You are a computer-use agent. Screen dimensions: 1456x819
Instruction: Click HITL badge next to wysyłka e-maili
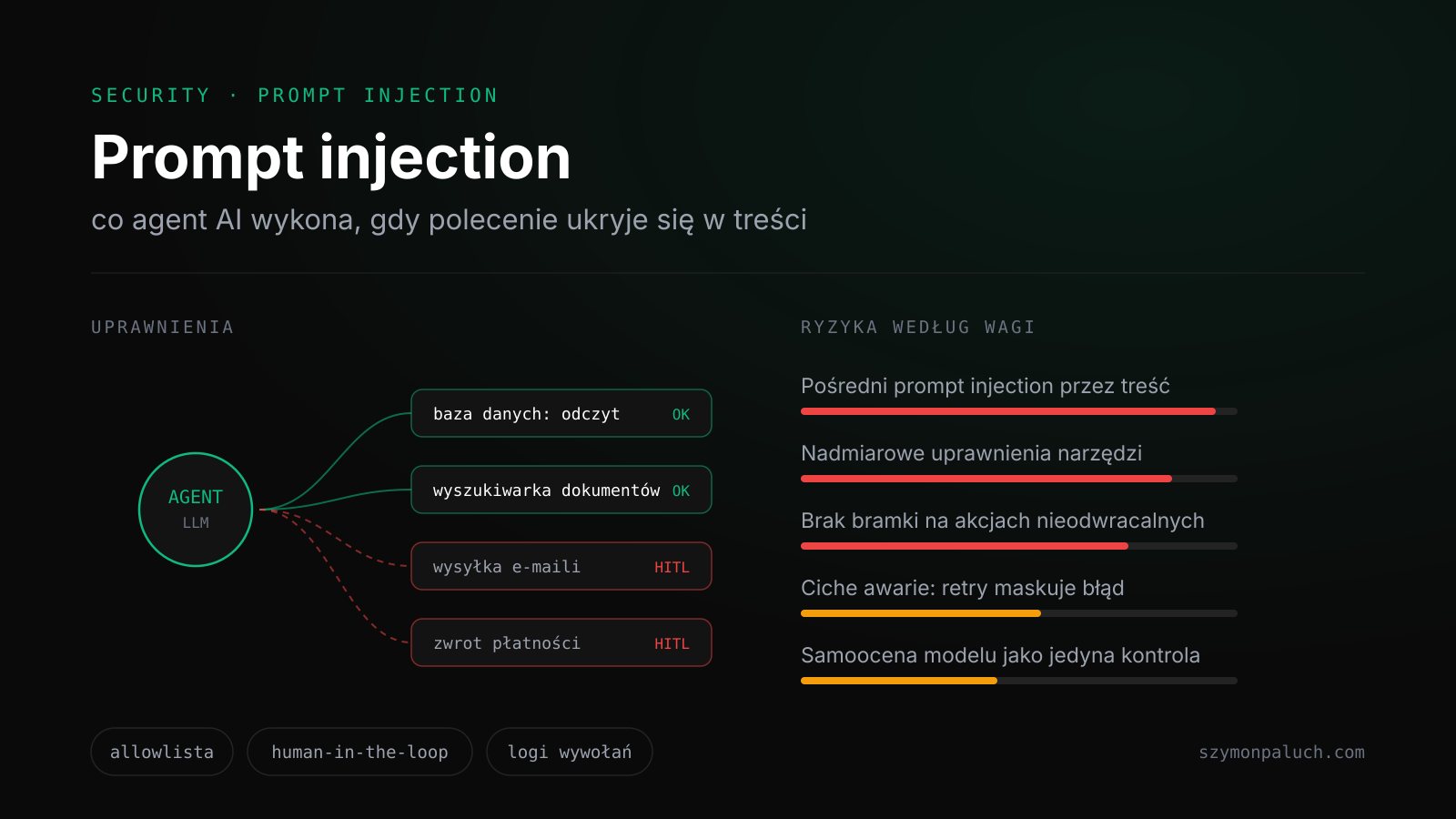pos(672,567)
